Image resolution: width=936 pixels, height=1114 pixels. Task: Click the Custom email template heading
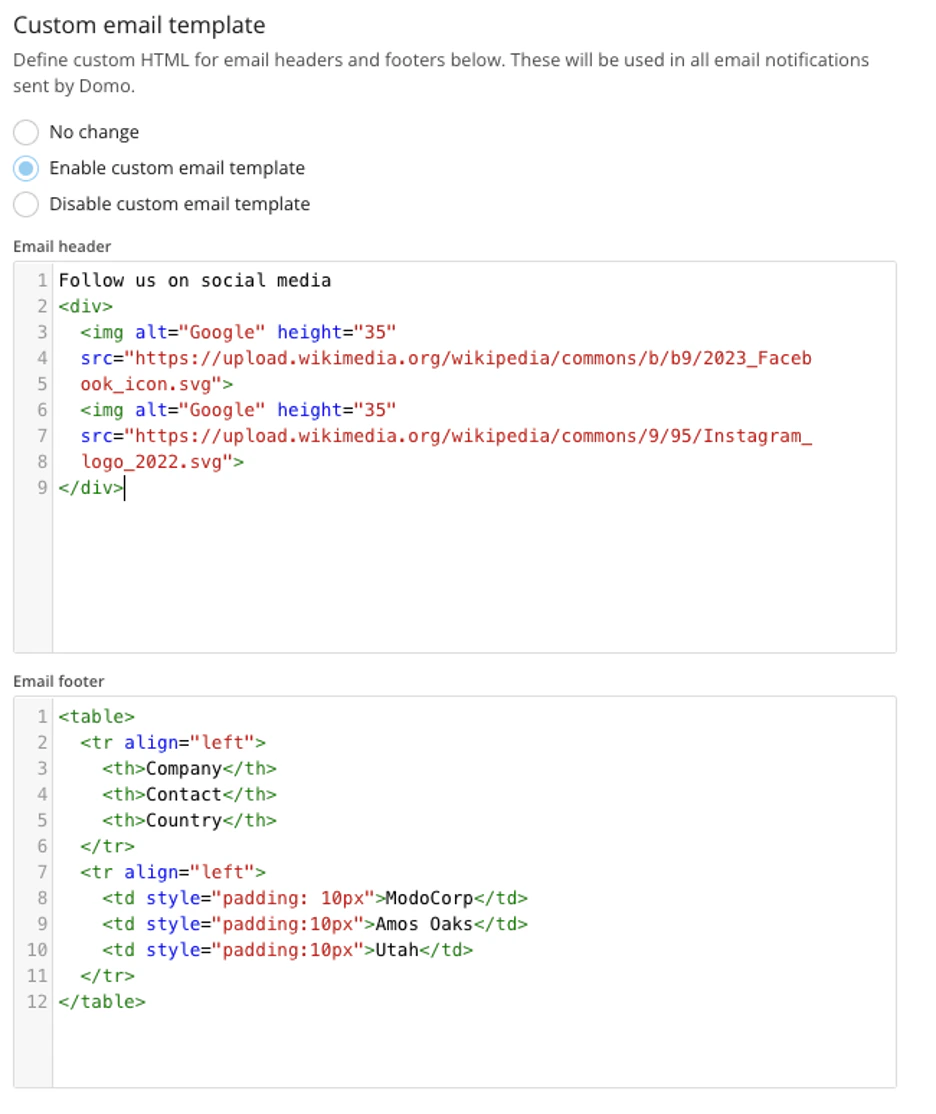(x=139, y=25)
